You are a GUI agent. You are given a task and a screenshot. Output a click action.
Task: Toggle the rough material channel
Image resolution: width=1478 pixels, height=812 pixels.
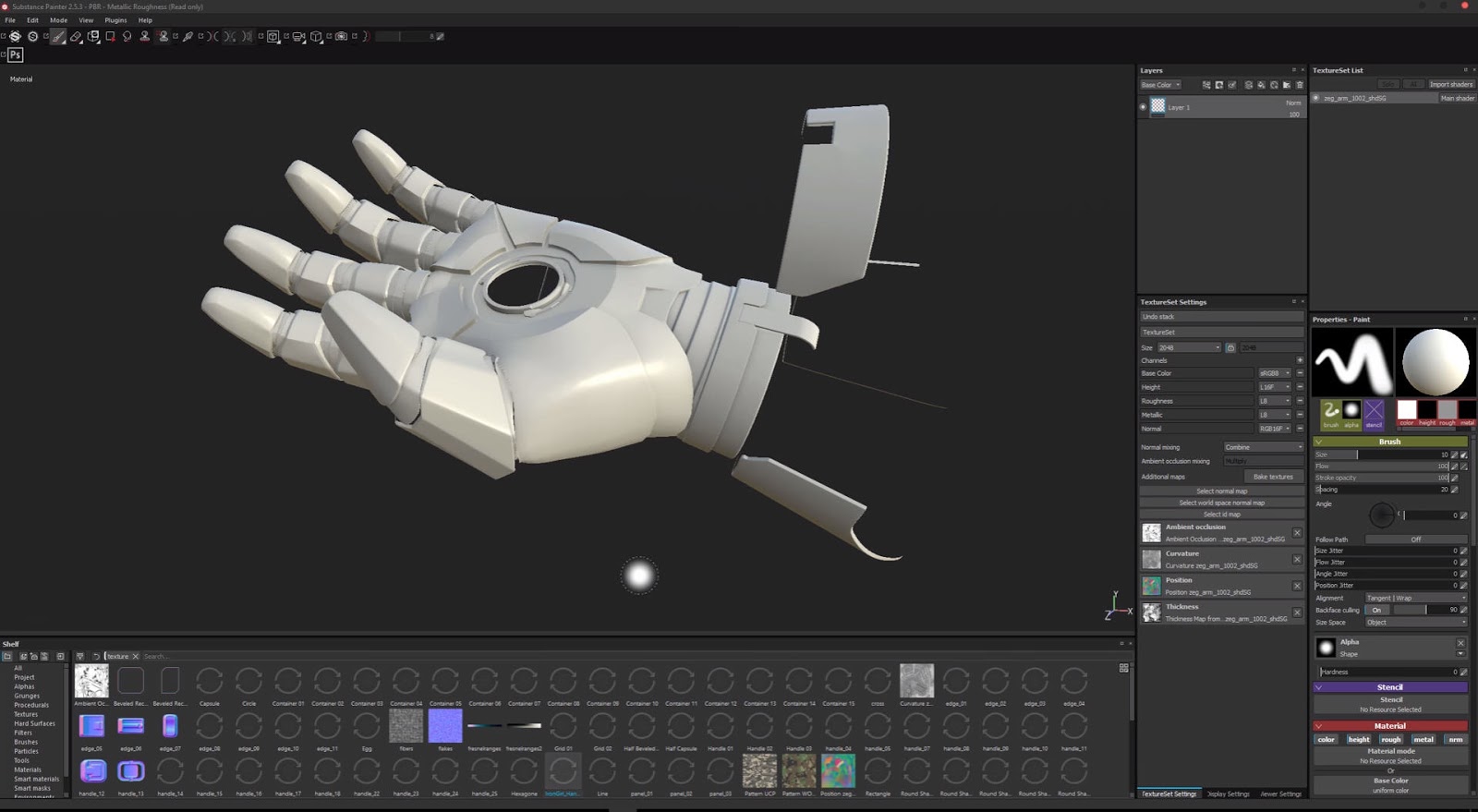tap(1391, 739)
